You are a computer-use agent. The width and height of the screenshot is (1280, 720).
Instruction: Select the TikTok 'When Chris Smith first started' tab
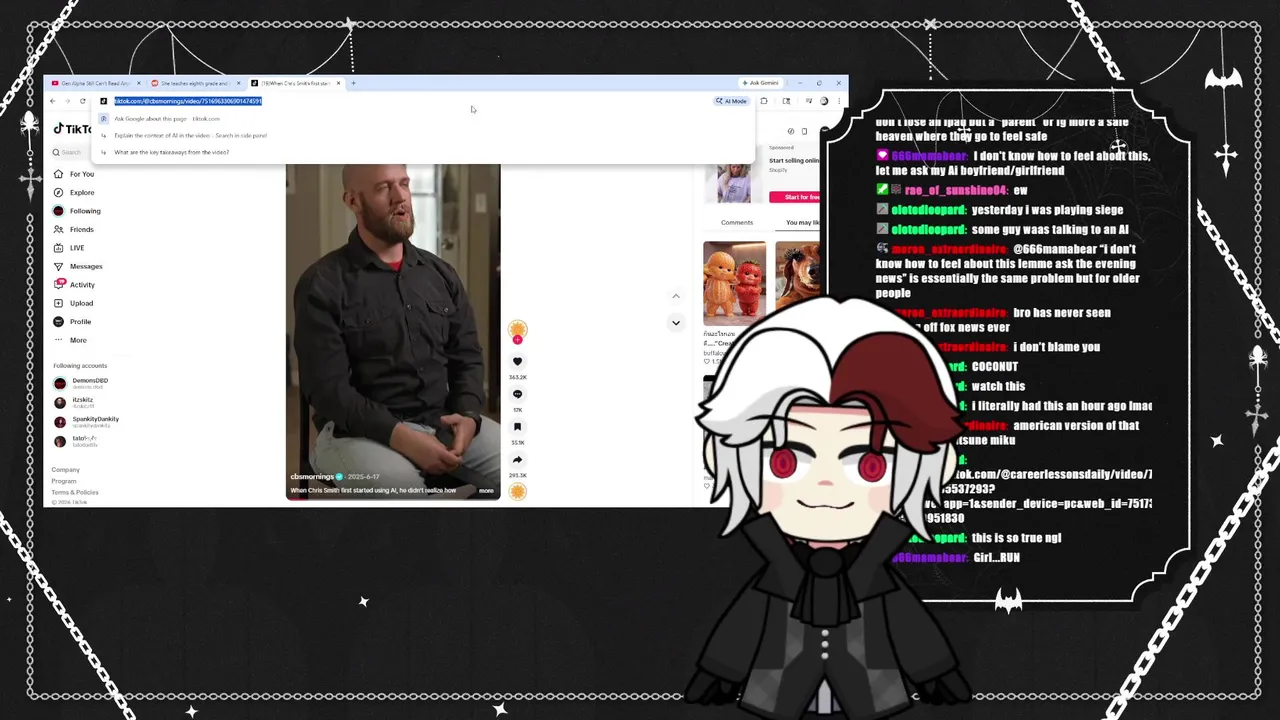pos(295,83)
